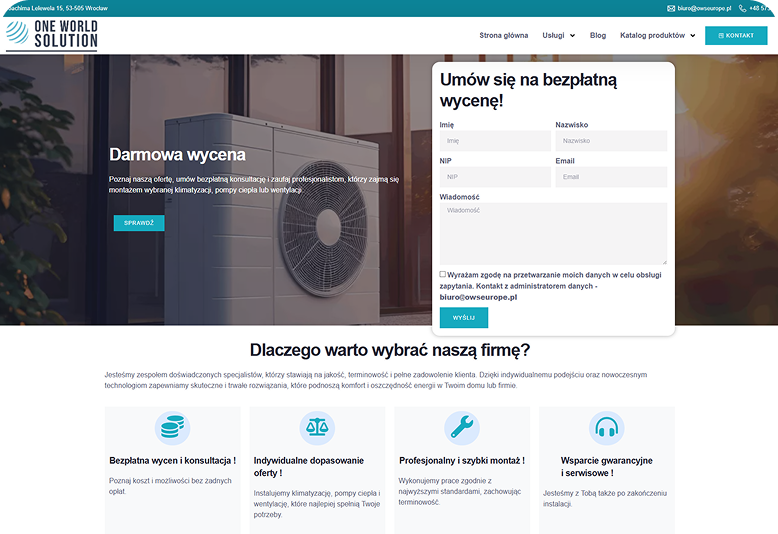Click the balance scales icon
Image resolution: width=778 pixels, height=534 pixels.
(x=317, y=428)
